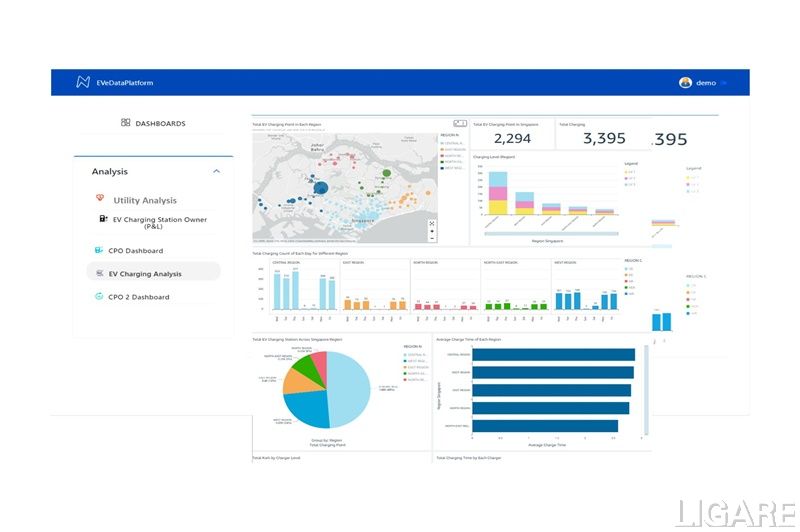Click the EV Charging Analysis icon
This screenshot has height=532, width=800.
[98, 273]
